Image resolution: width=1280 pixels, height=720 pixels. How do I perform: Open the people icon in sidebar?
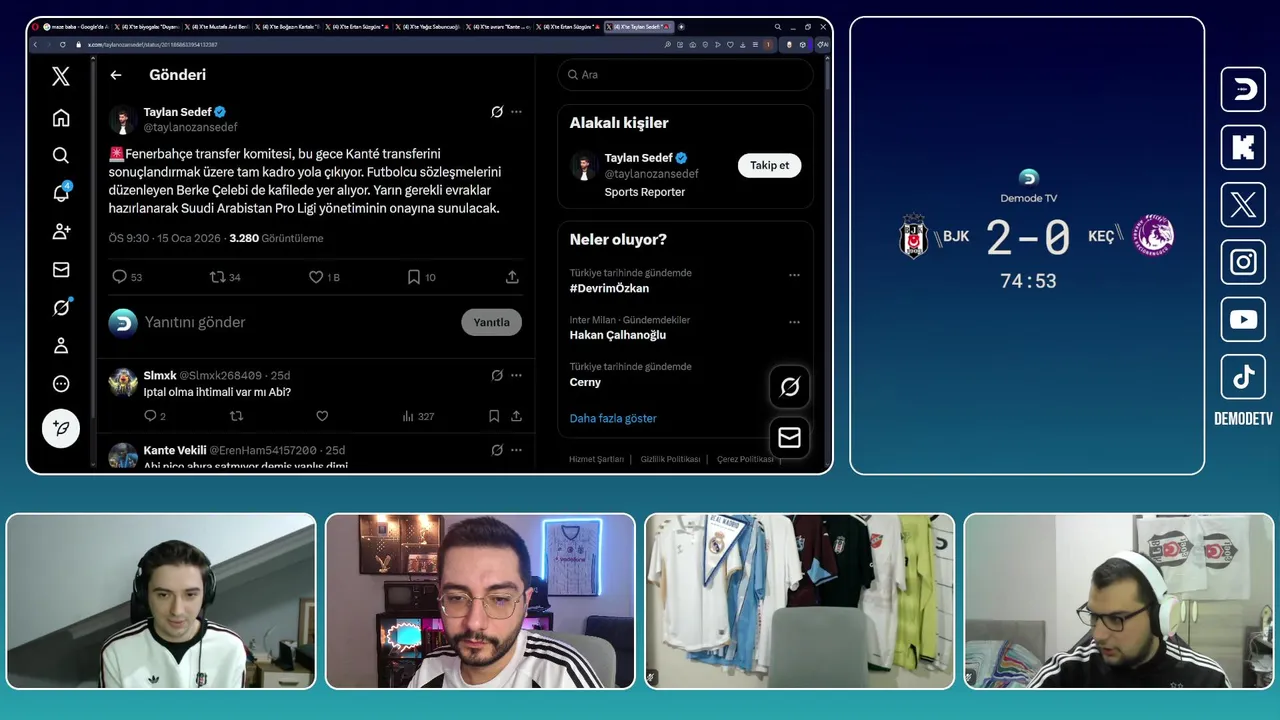pyautogui.click(x=61, y=231)
